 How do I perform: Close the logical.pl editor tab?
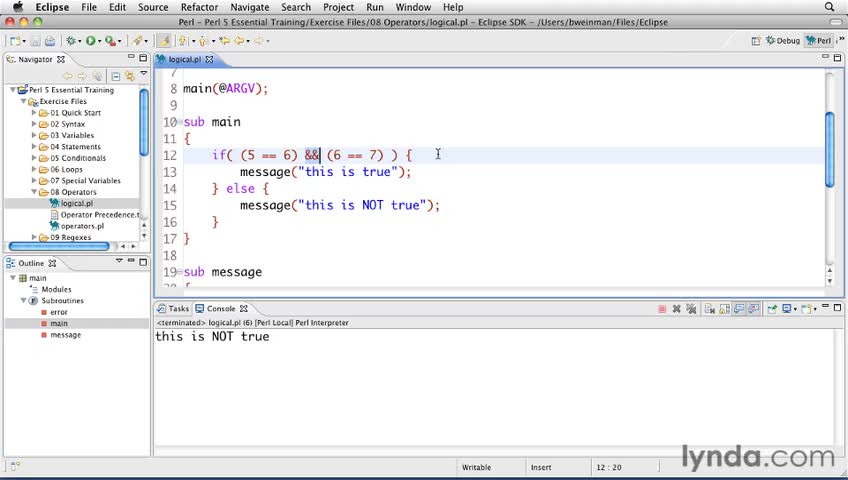[x=209, y=59]
